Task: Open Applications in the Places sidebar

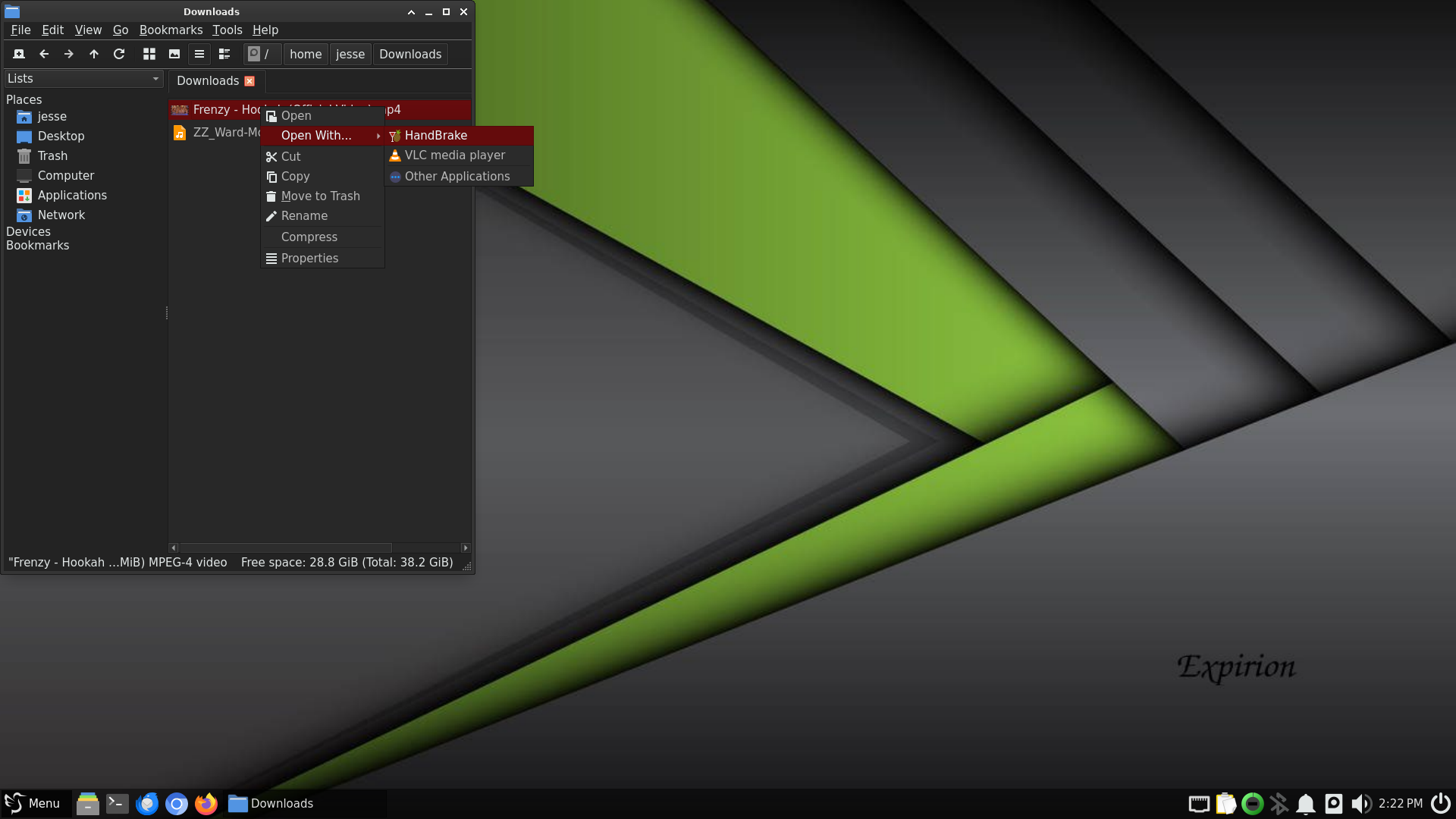Action: (x=72, y=195)
